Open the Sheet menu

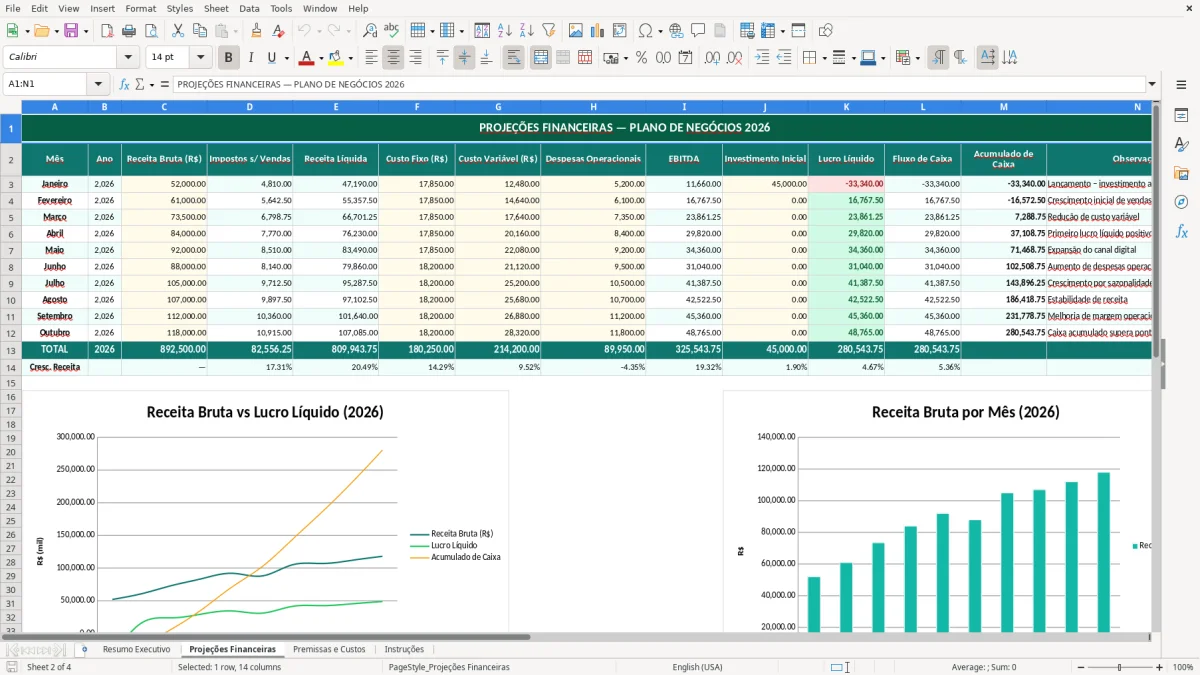pos(216,8)
